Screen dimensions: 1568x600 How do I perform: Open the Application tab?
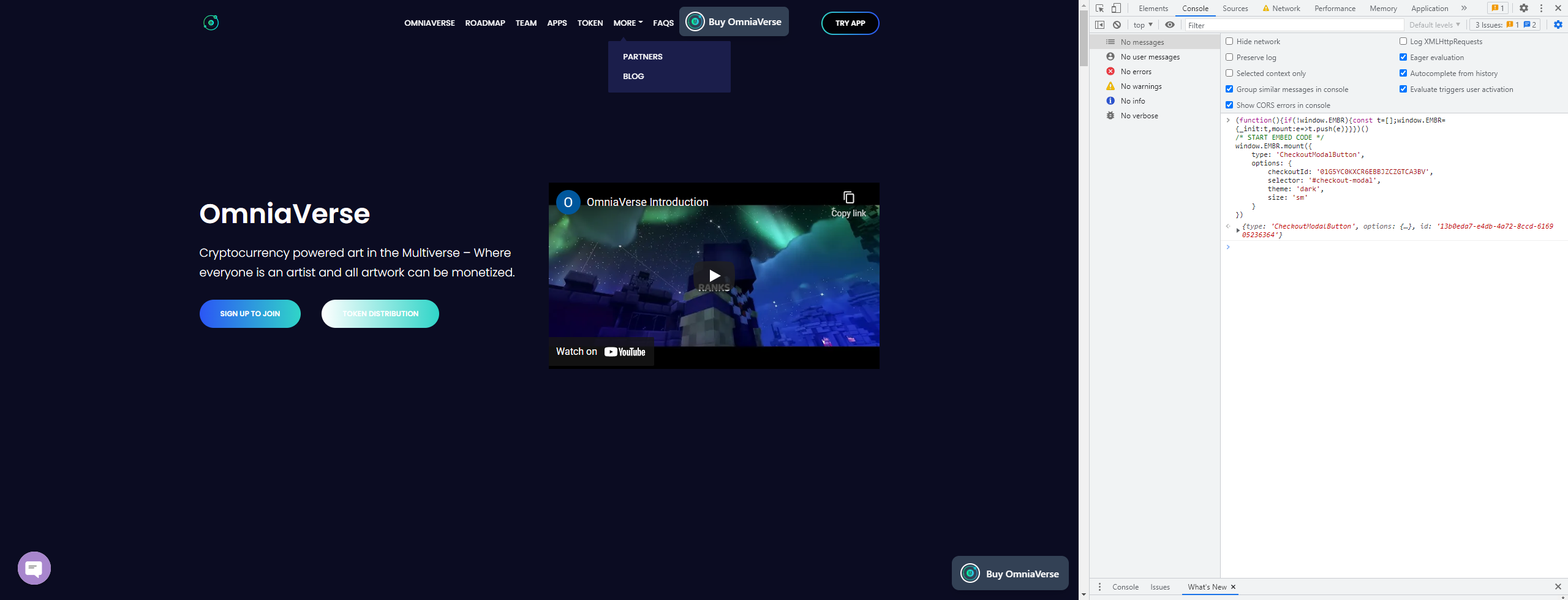point(1430,8)
